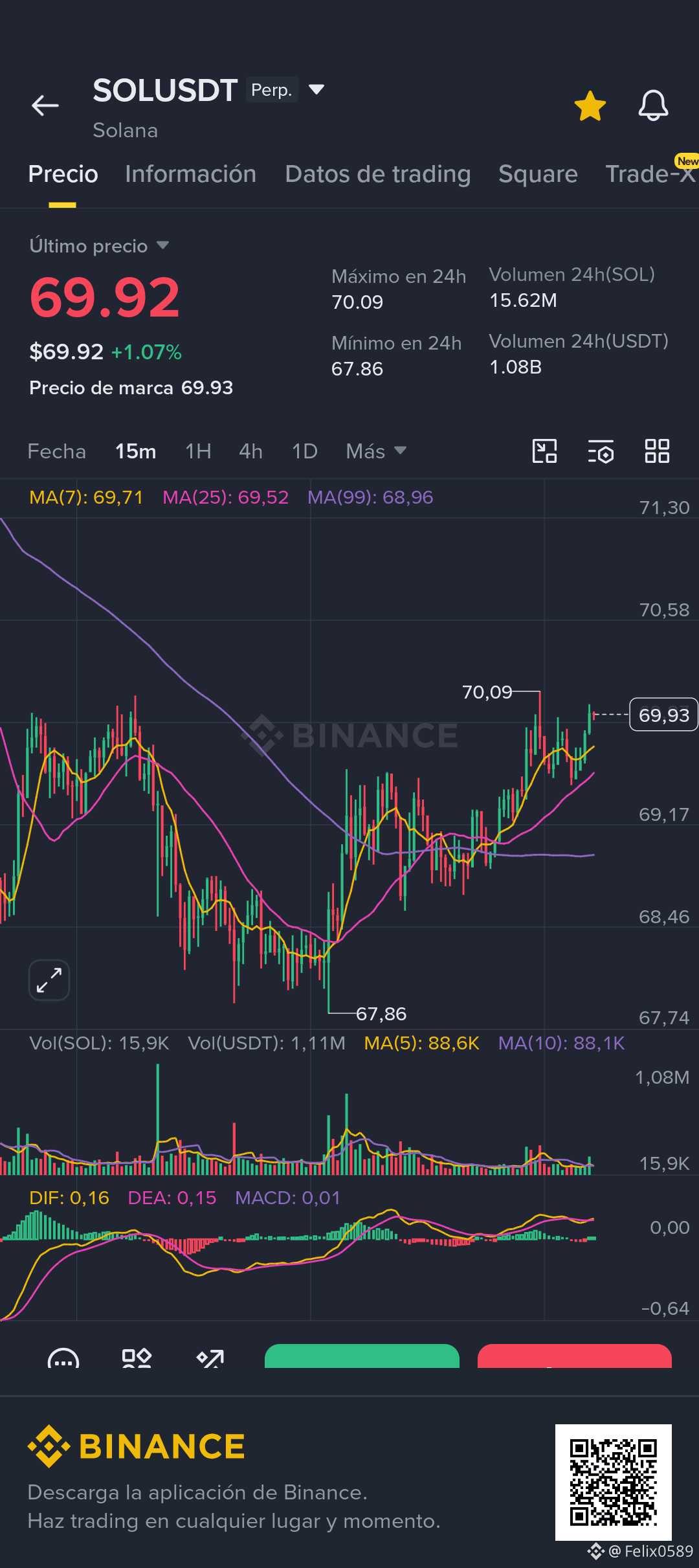Open the chart drawing tools icon
The height and width of the screenshot is (1568, 699).
click(x=544, y=451)
